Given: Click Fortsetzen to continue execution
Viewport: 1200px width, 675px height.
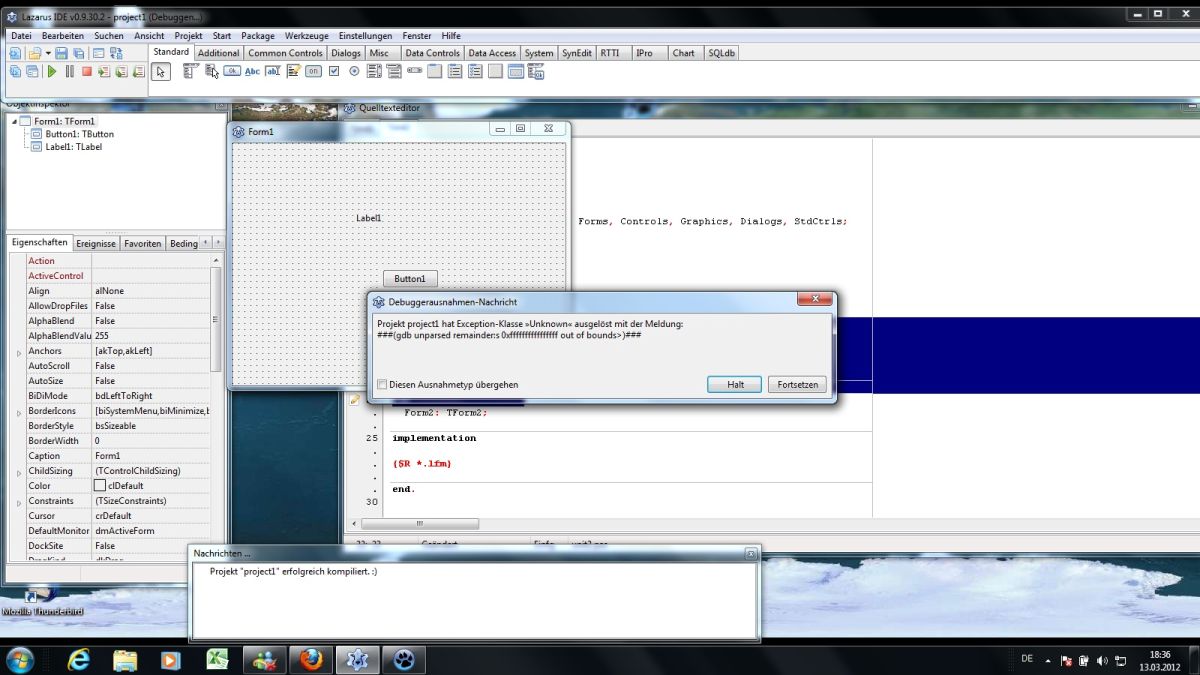Looking at the screenshot, I should point(798,385).
